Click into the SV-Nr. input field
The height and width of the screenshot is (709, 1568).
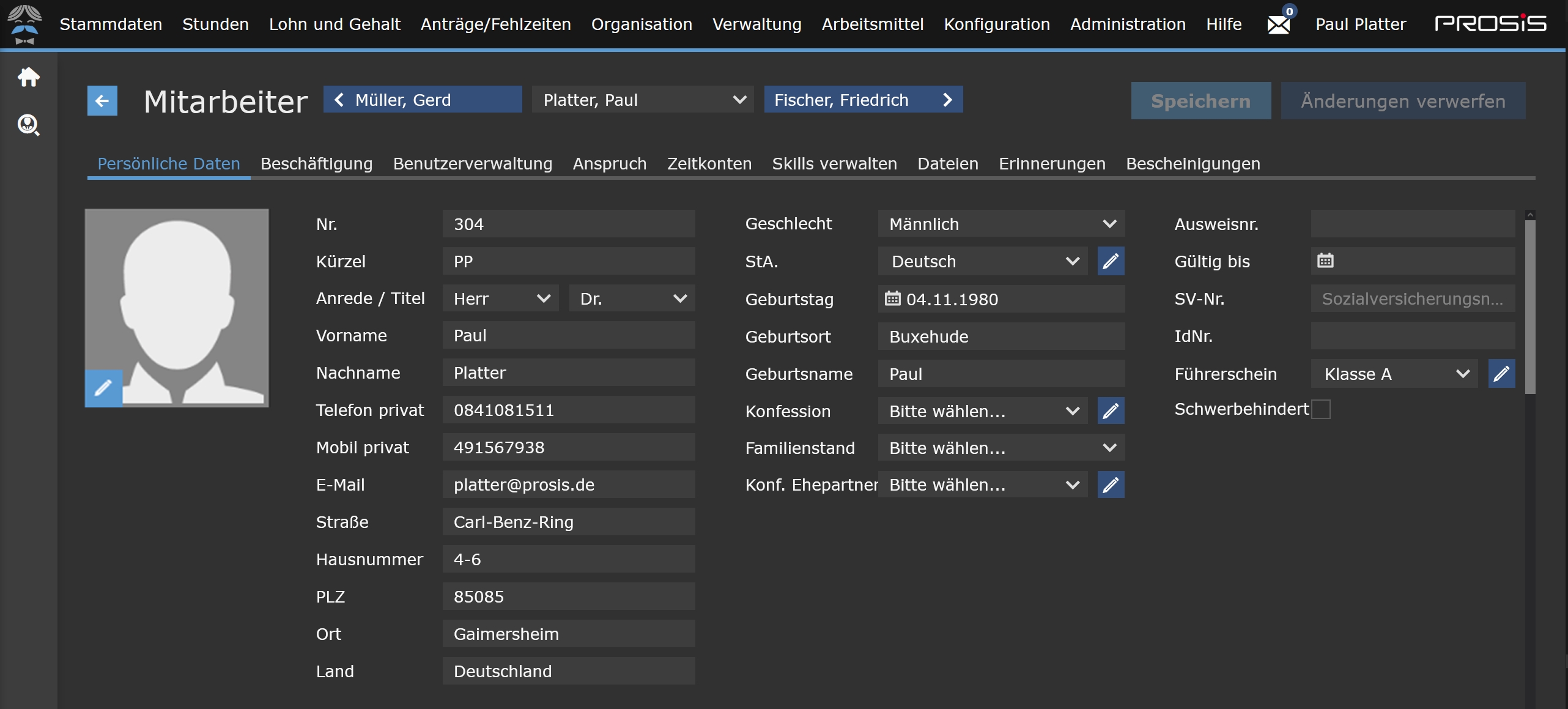coord(1413,299)
